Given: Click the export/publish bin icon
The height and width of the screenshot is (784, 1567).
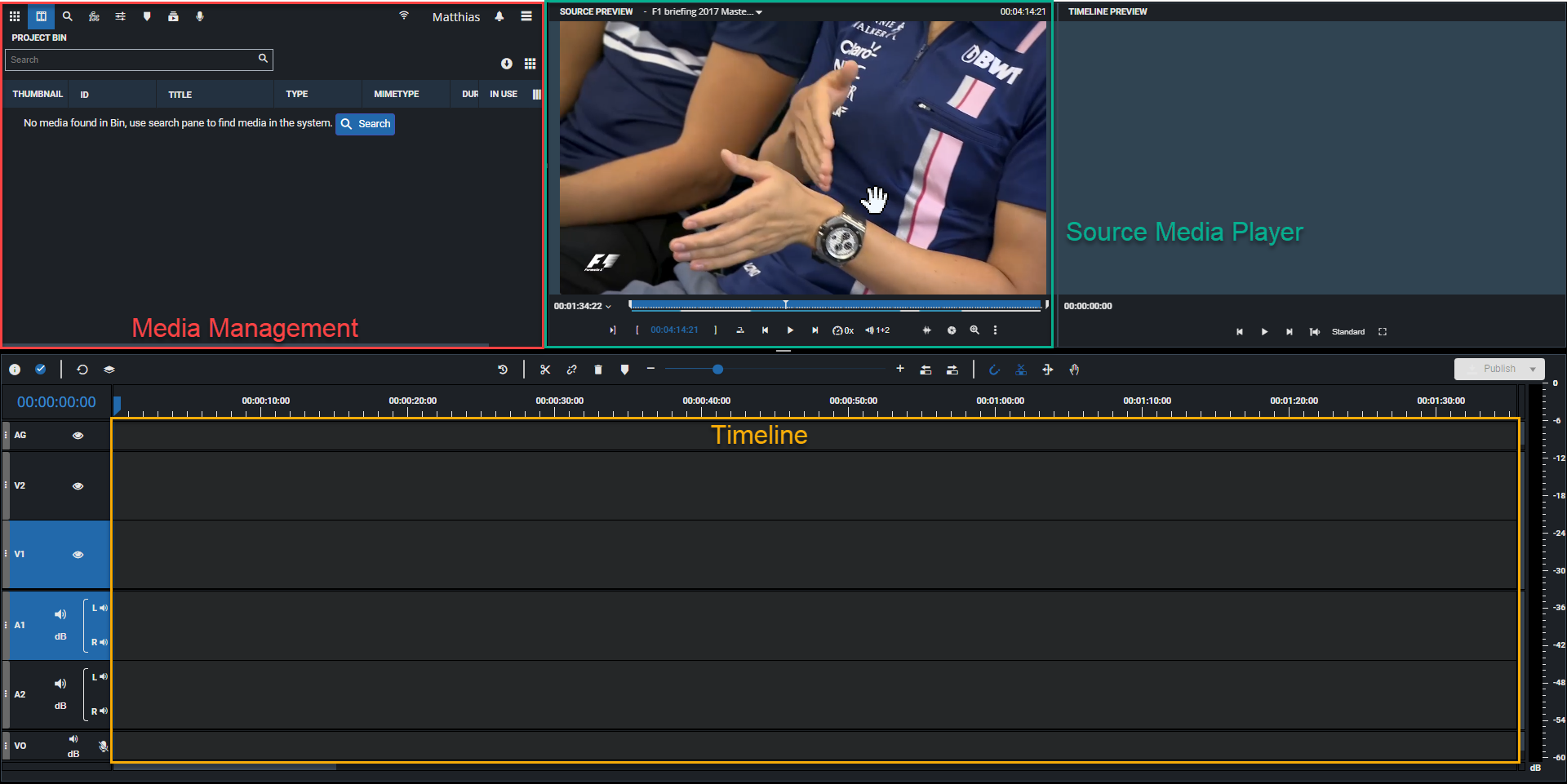Looking at the screenshot, I should (174, 16).
